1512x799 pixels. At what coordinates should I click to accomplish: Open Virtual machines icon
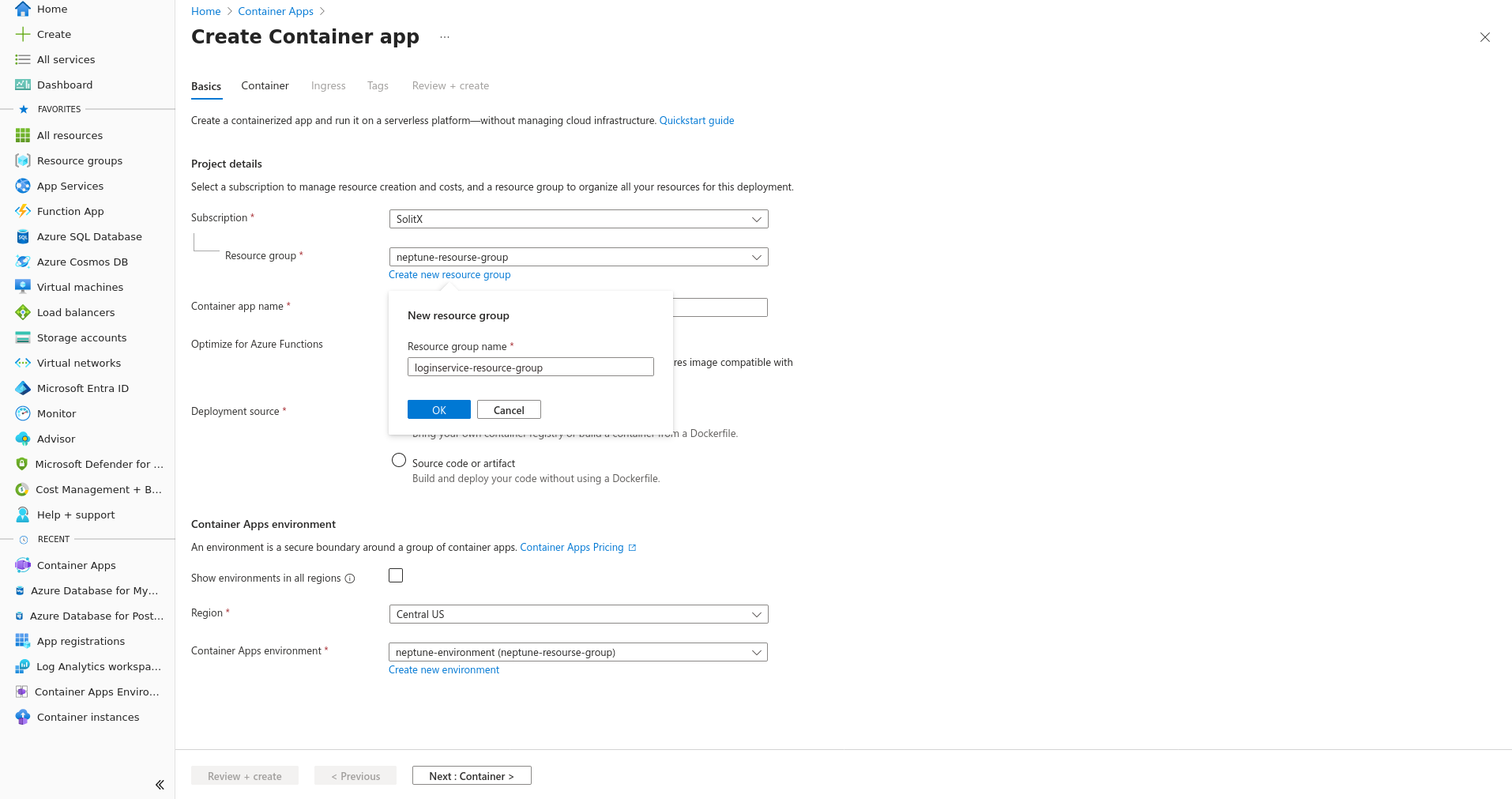coord(23,287)
